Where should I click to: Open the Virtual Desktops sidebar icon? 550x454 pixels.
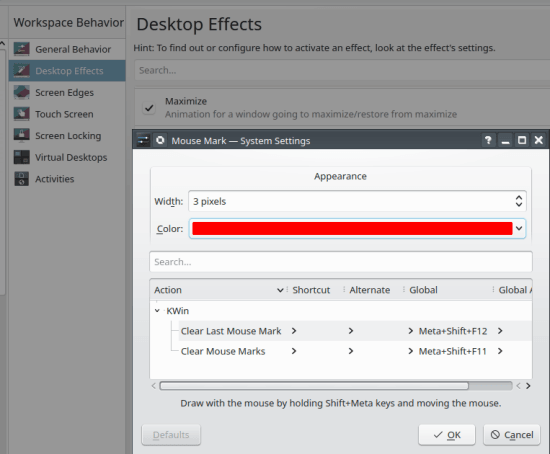pyautogui.click(x=21, y=157)
